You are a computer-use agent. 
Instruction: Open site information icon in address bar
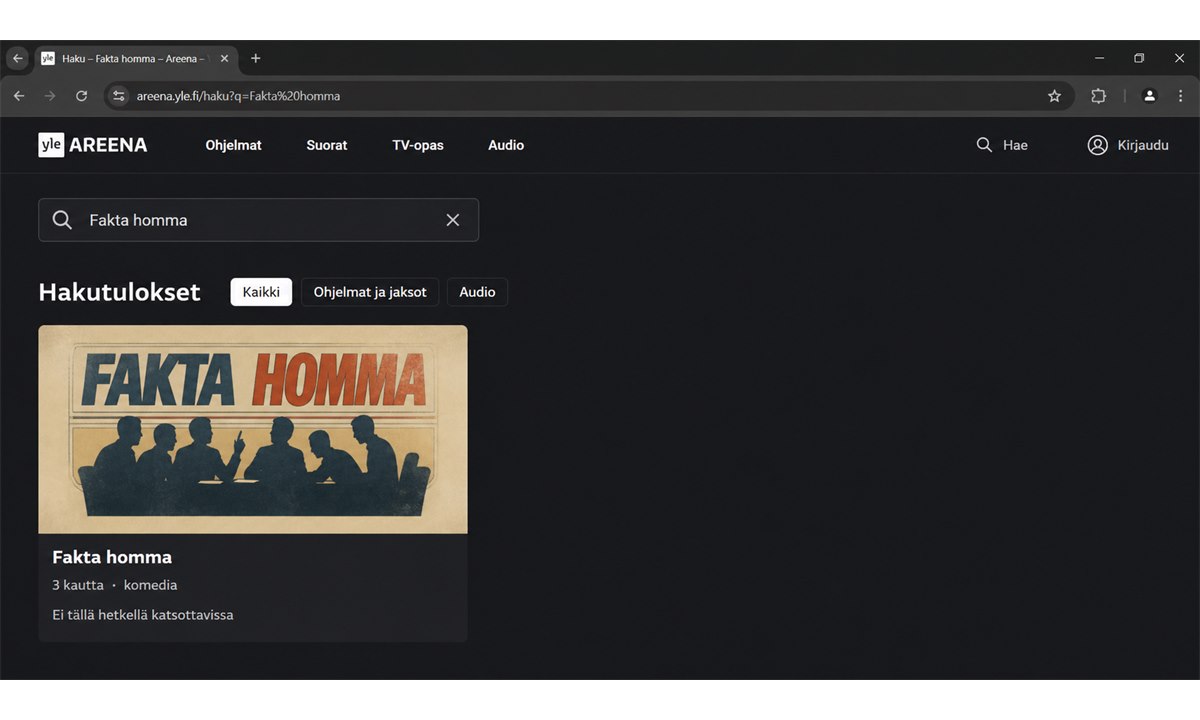[x=119, y=96]
